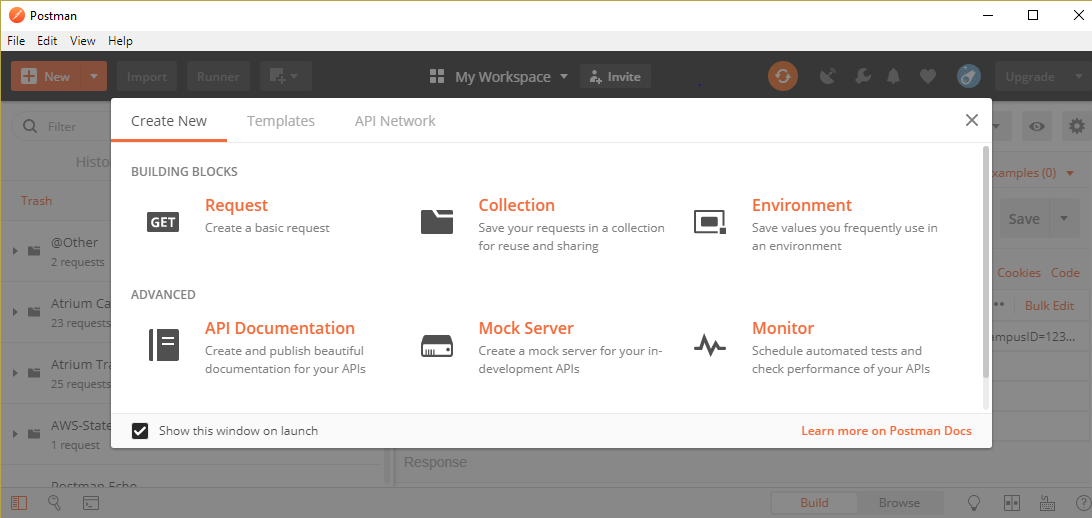
Task: Toggle Show this window on launch
Action: (x=140, y=431)
